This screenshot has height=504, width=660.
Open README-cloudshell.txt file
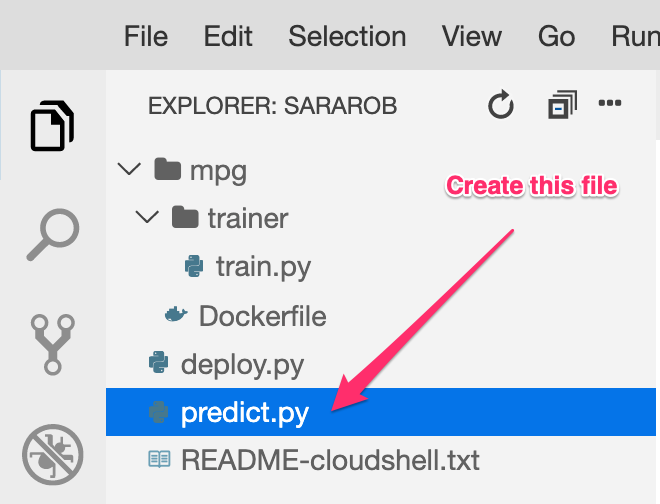pos(330,460)
